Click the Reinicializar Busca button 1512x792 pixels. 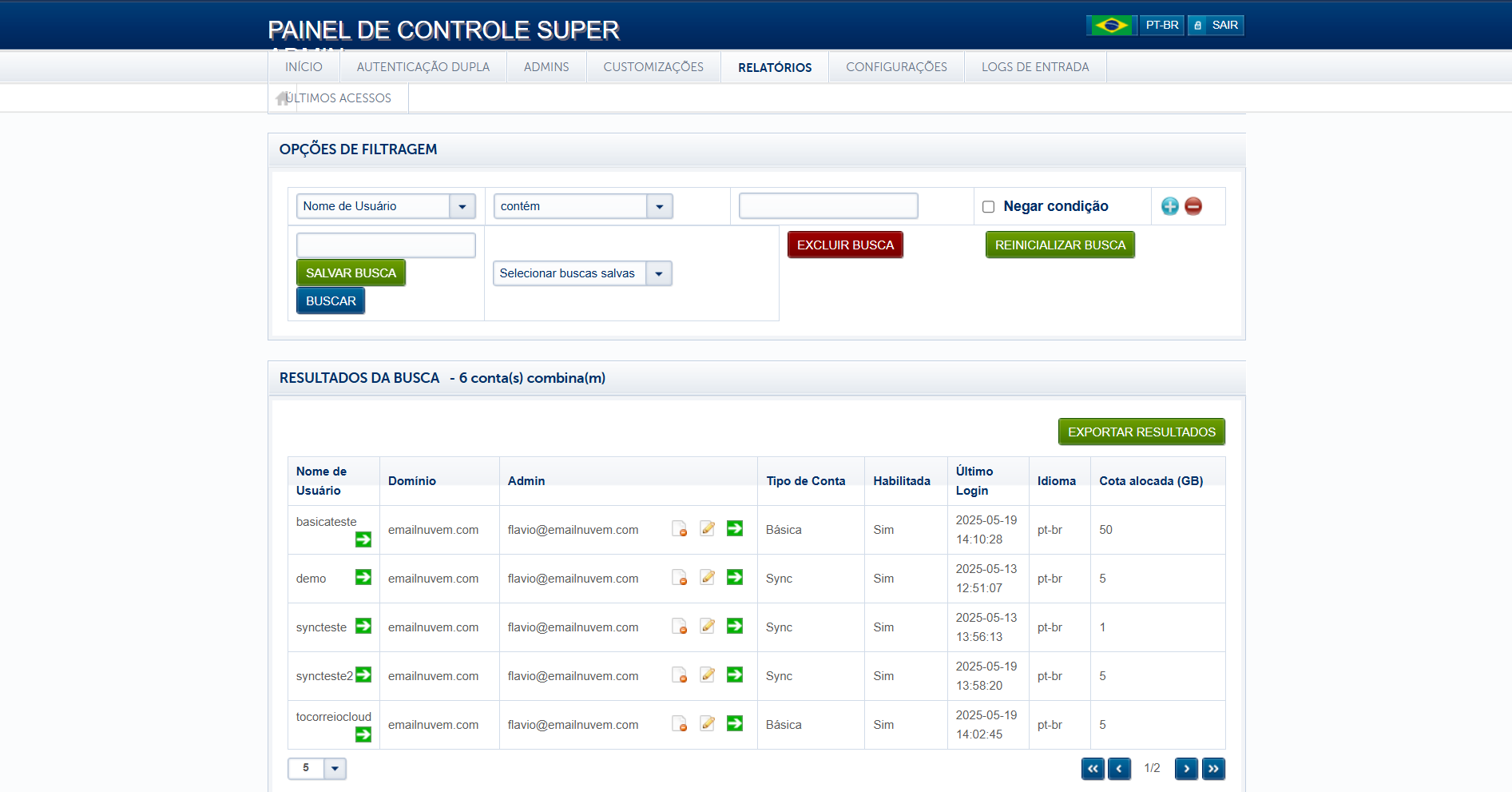pos(1059,245)
